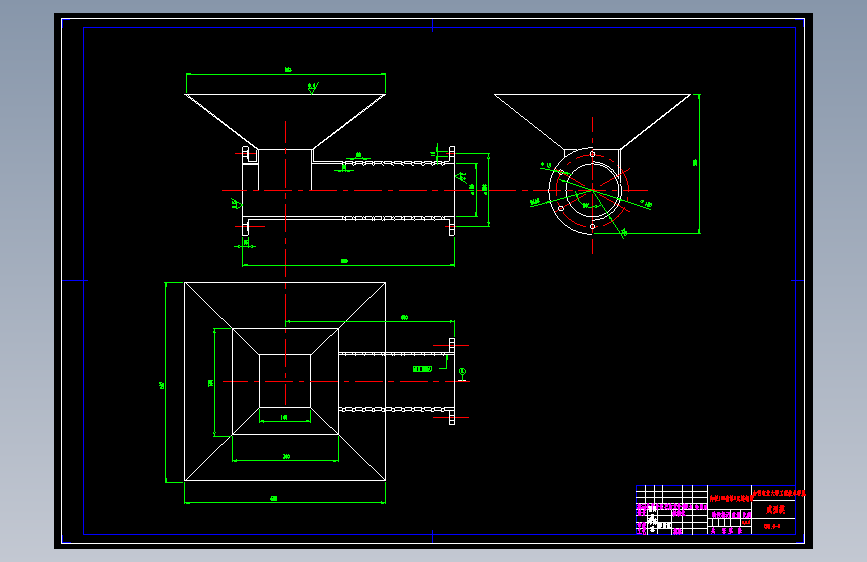Select the overall width dimension below the plan view

tap(274, 498)
